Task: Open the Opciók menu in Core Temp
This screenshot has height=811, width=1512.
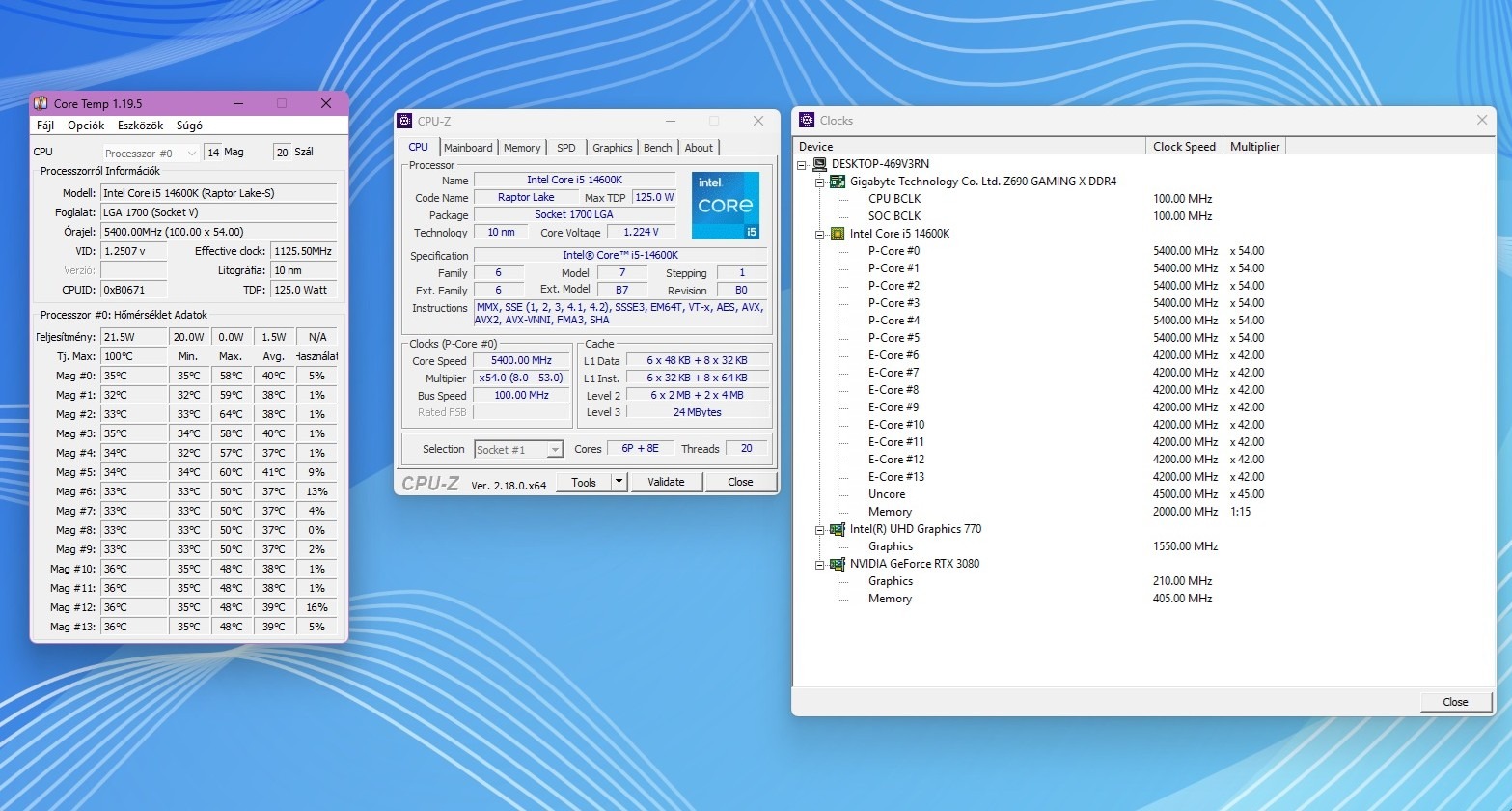Action: 86,126
